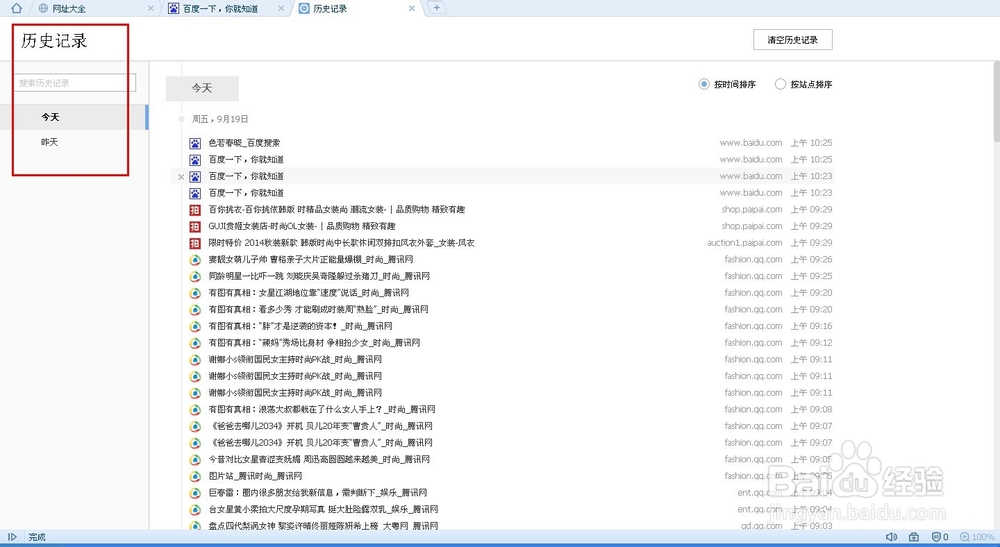Click the qd.qq.com domain text
Image resolution: width=1000 pixels, height=547 pixels.
click(x=761, y=526)
